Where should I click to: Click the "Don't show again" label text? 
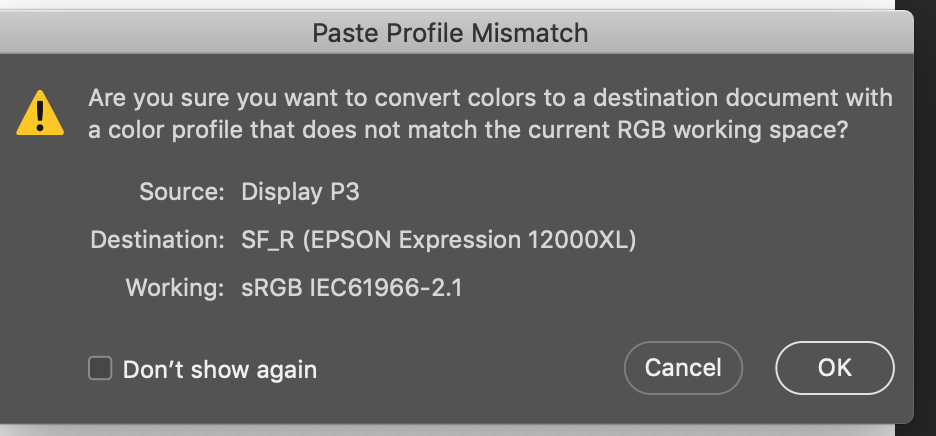[x=219, y=370]
